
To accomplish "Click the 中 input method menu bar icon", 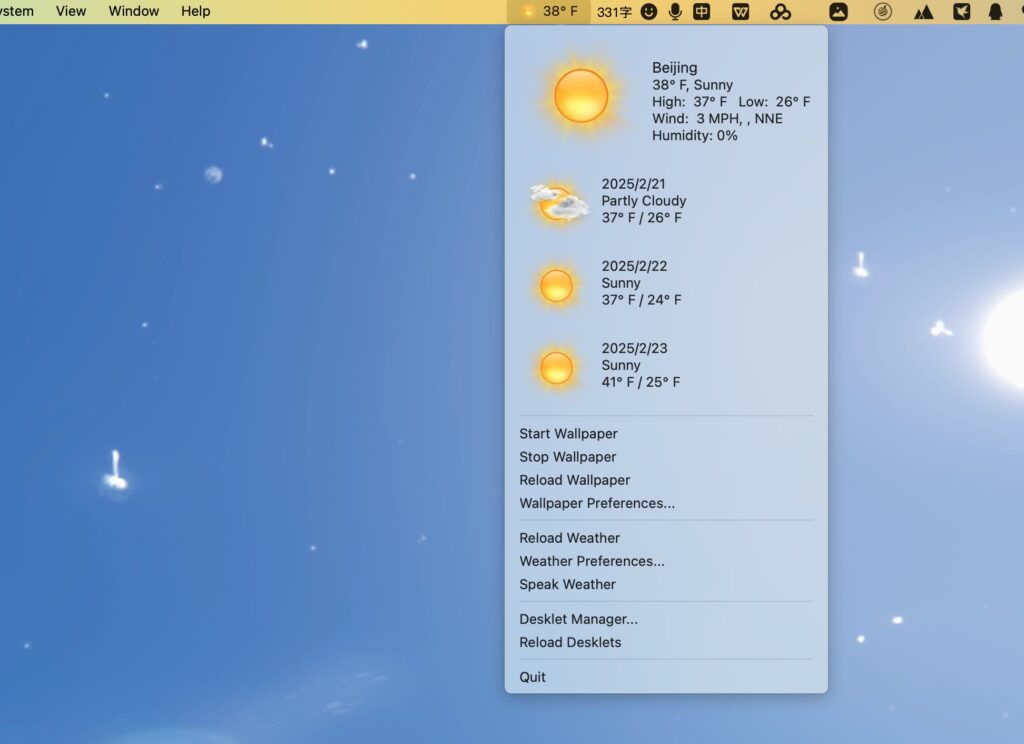I will point(702,11).
